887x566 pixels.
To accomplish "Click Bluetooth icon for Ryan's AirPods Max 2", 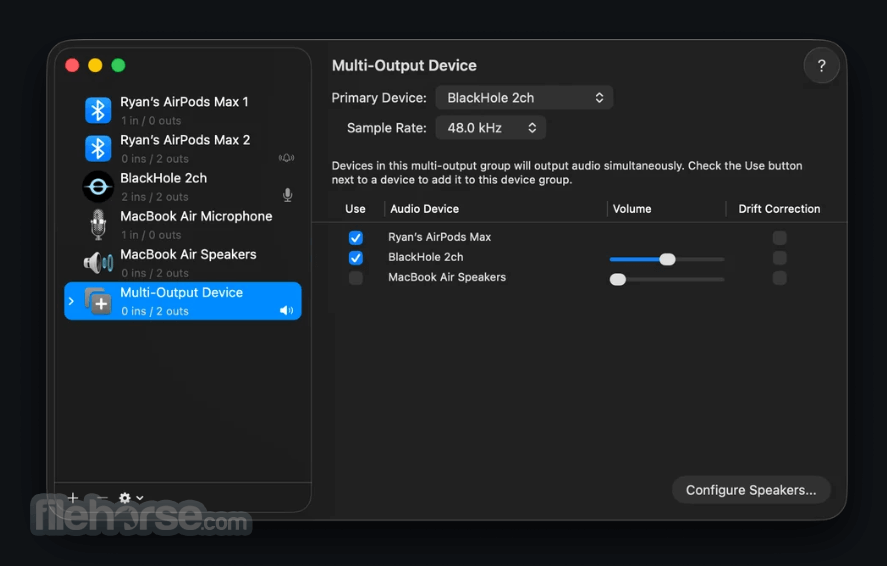I will [98, 149].
